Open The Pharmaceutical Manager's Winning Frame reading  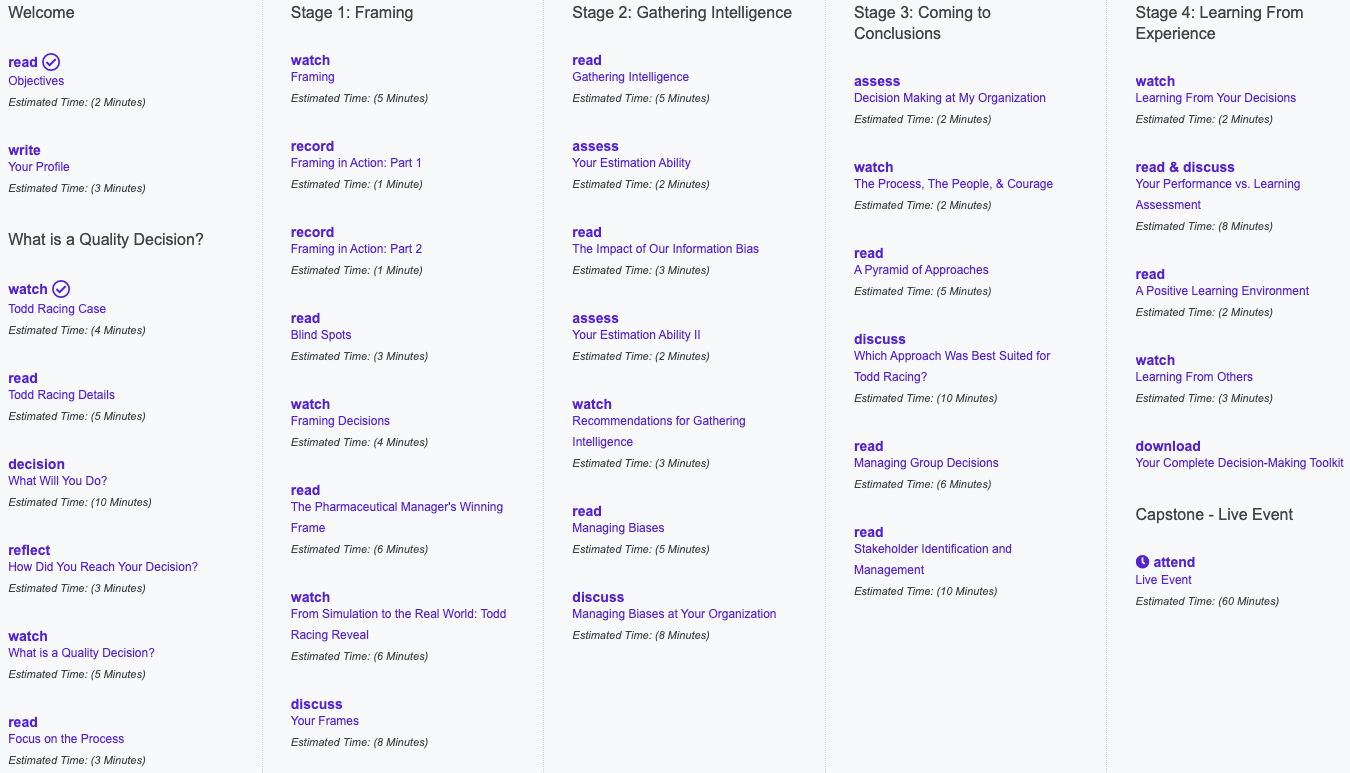coord(396,507)
